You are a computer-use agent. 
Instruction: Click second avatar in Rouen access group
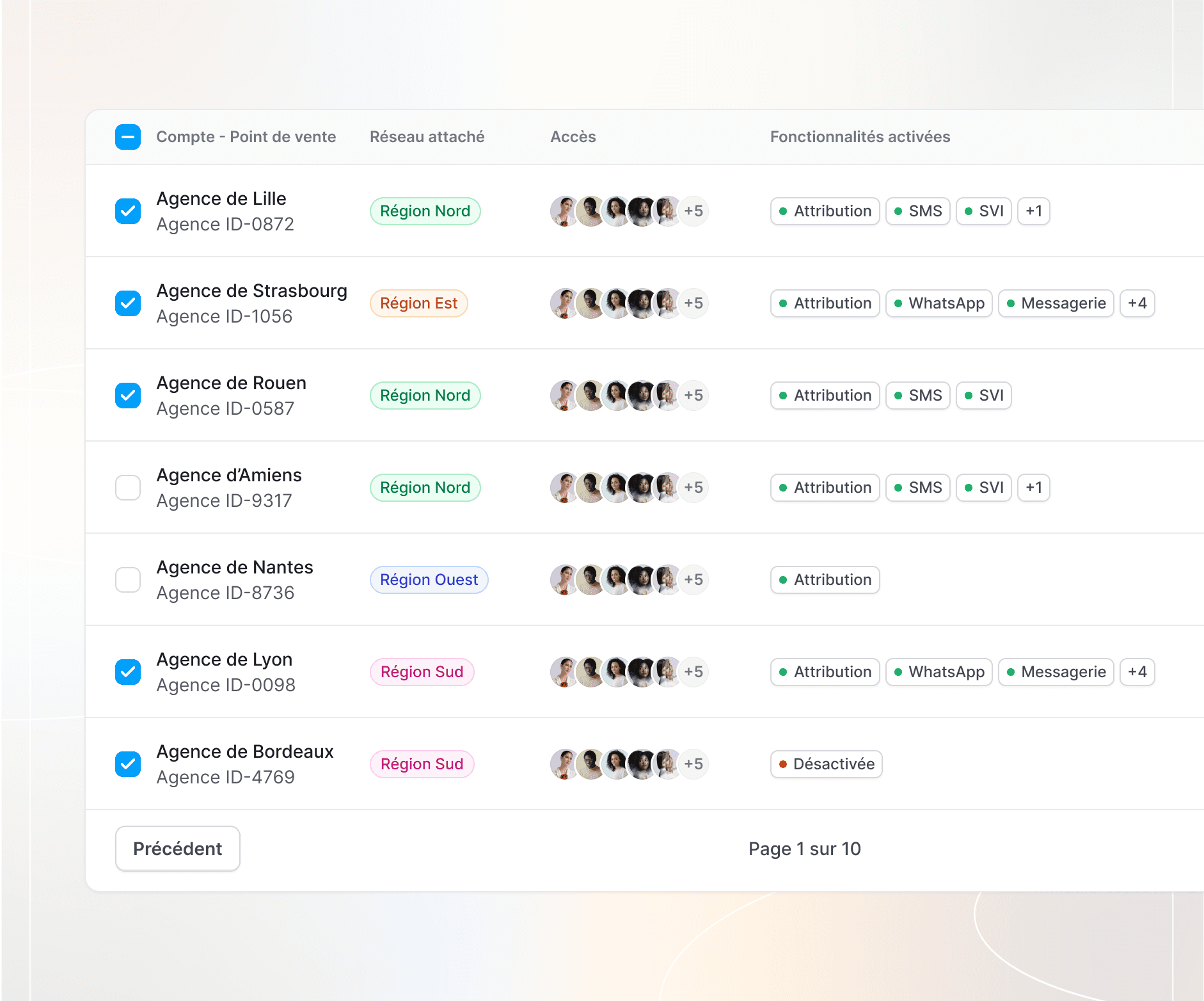[x=590, y=396]
